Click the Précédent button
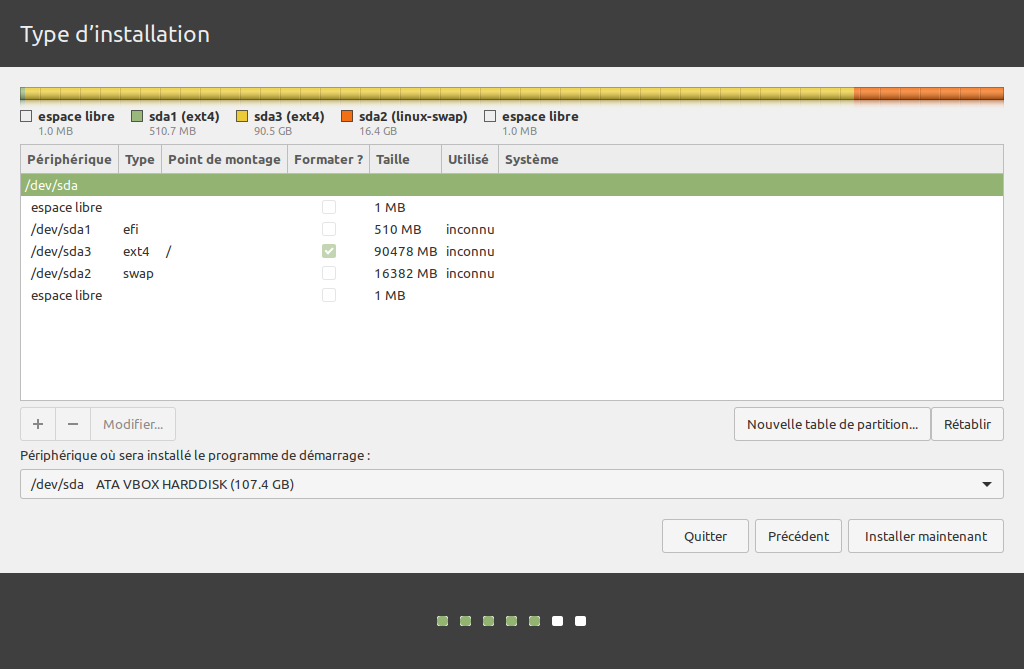This screenshot has width=1024, height=669. (798, 535)
